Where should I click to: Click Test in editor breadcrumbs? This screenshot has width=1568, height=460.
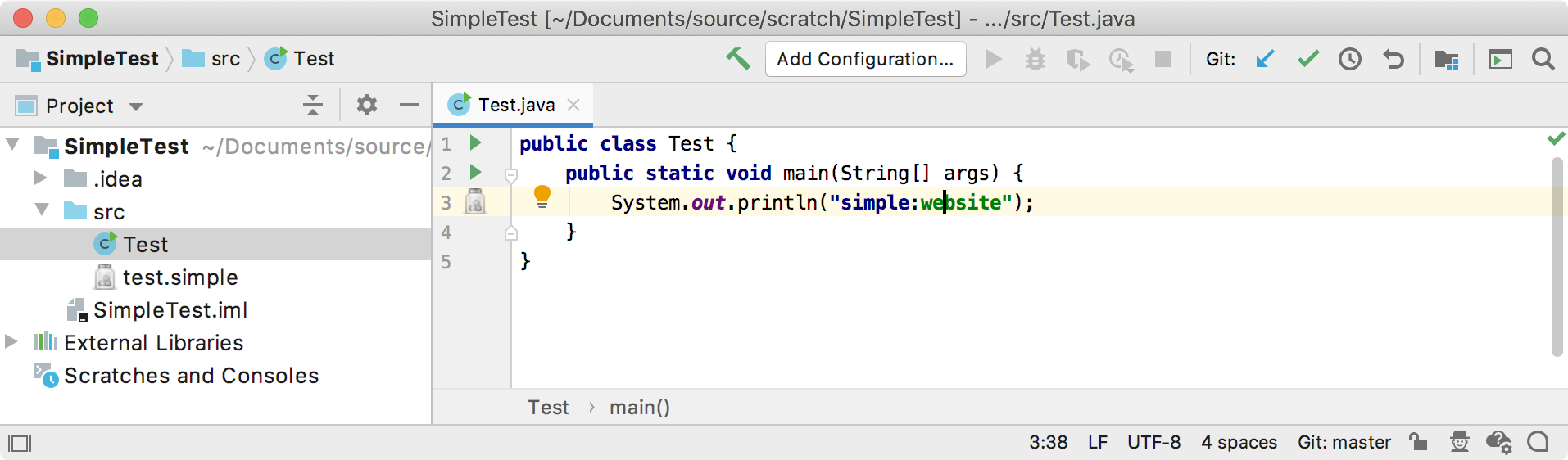(x=548, y=408)
